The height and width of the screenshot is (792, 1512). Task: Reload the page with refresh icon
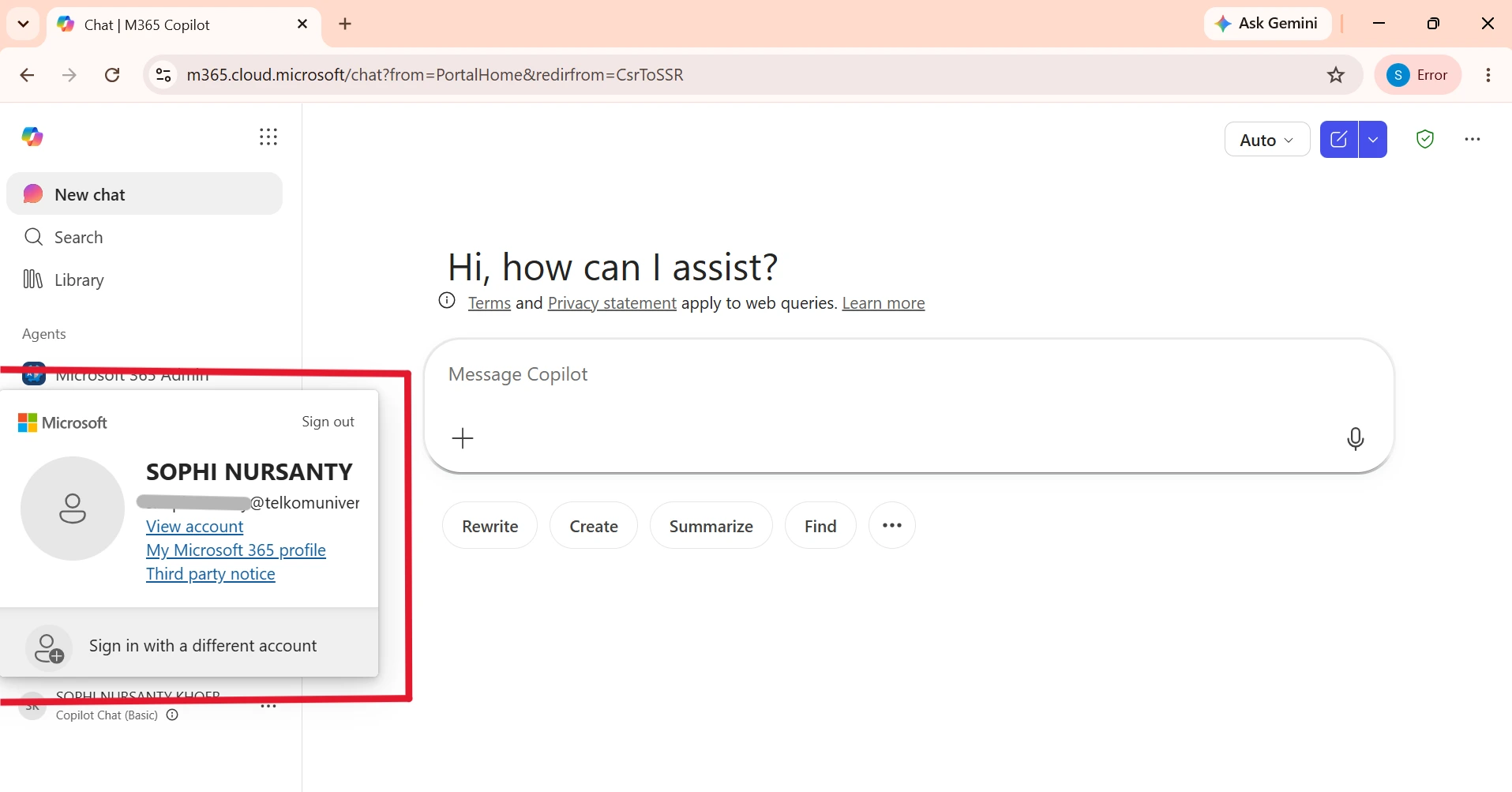point(112,75)
